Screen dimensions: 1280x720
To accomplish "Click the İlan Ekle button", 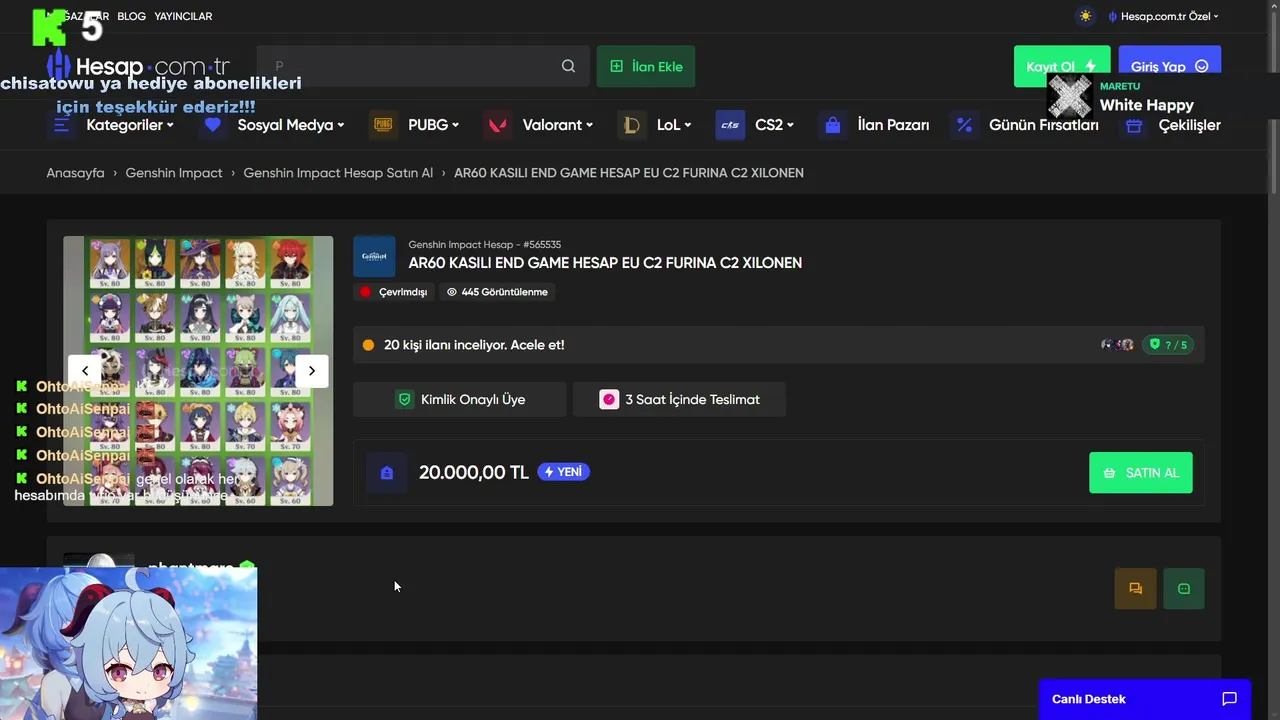I will coord(646,66).
